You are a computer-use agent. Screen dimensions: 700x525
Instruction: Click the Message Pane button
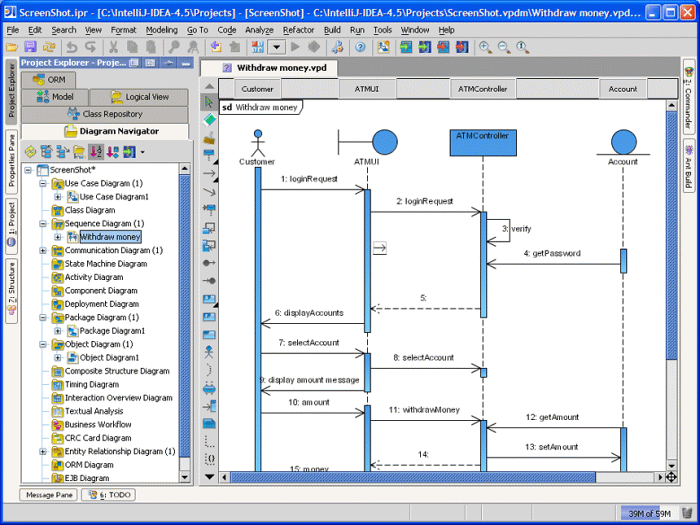(x=49, y=495)
